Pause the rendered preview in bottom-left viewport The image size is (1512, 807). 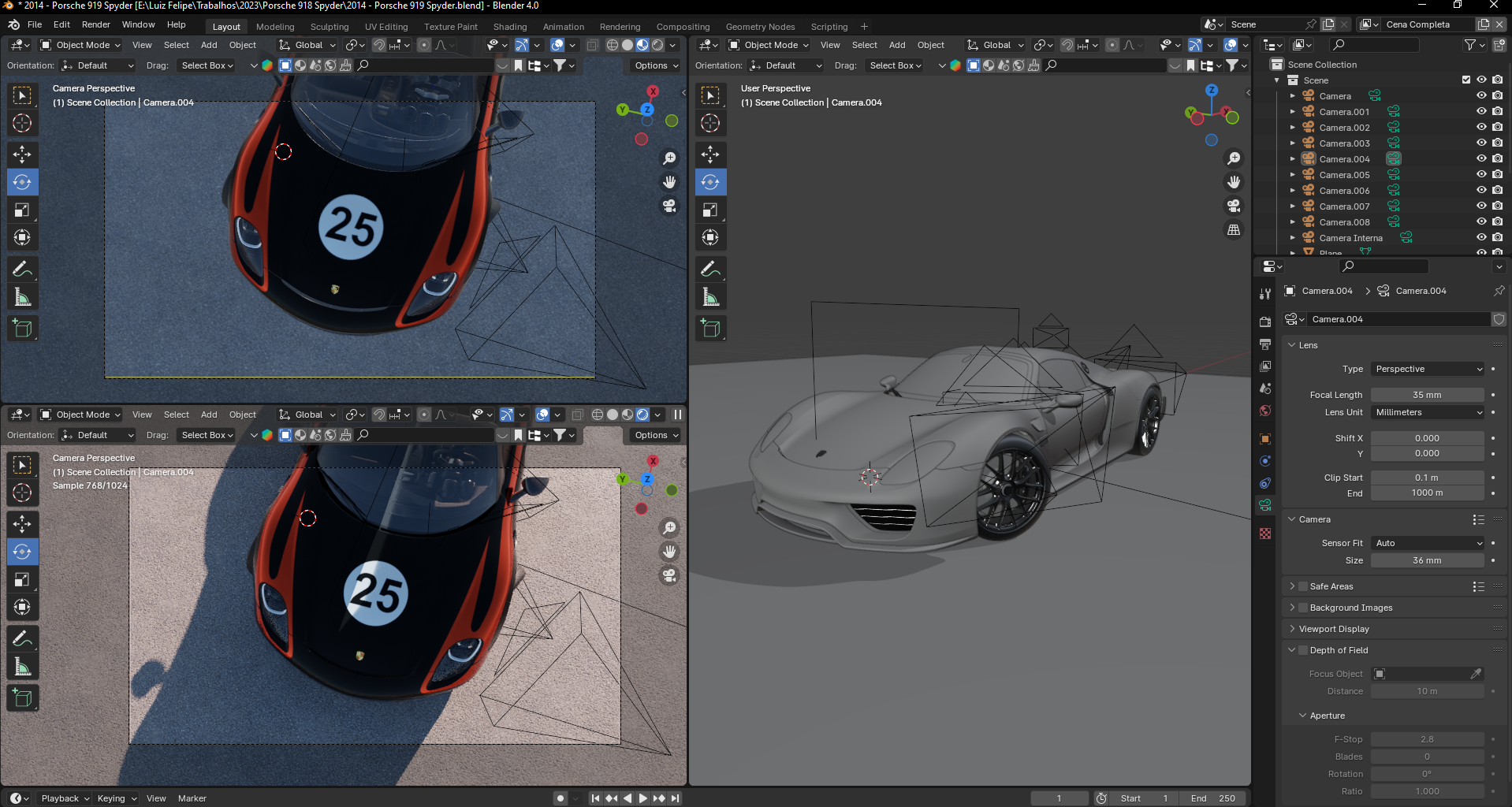coord(677,415)
